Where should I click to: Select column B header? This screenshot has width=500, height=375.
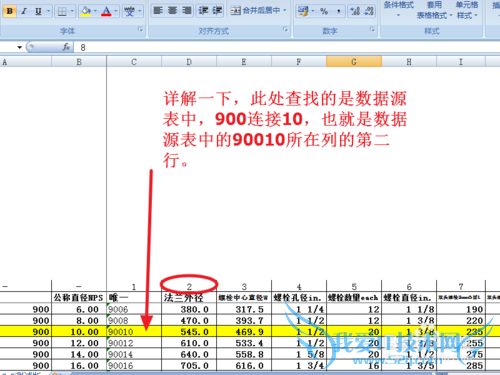pos(79,62)
